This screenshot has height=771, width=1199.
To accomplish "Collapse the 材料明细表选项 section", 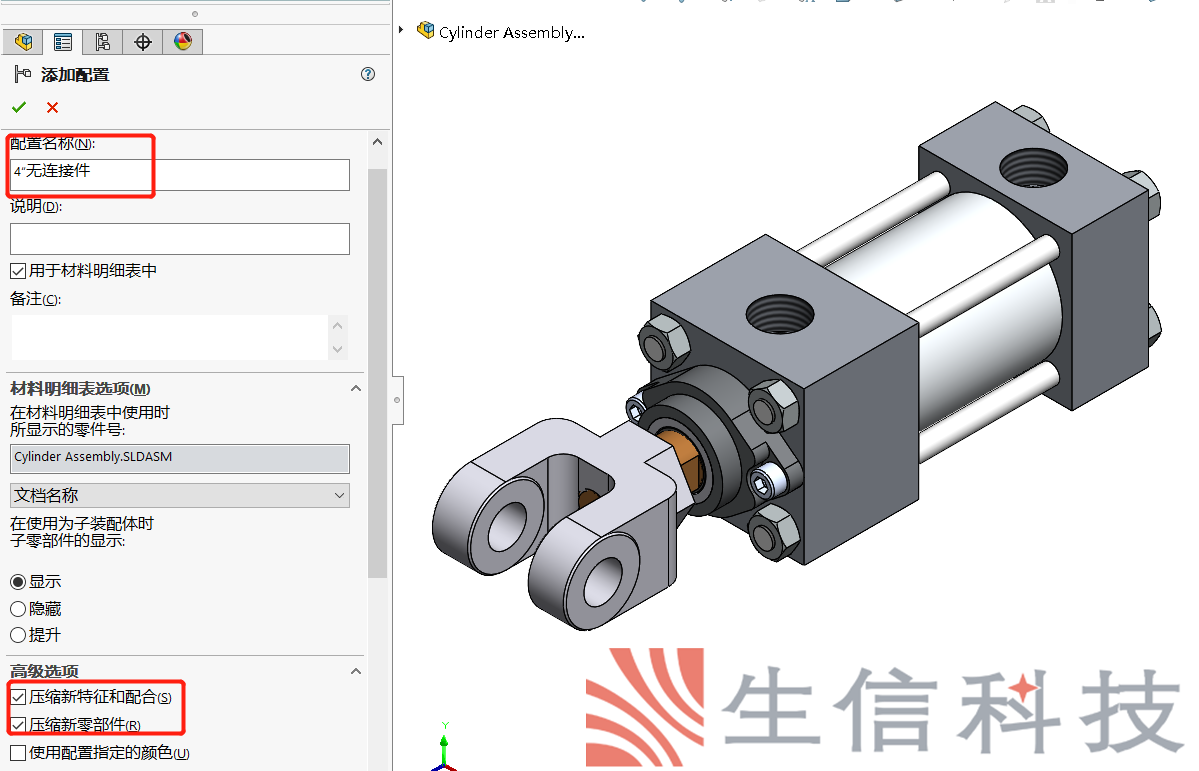I will point(356,389).
